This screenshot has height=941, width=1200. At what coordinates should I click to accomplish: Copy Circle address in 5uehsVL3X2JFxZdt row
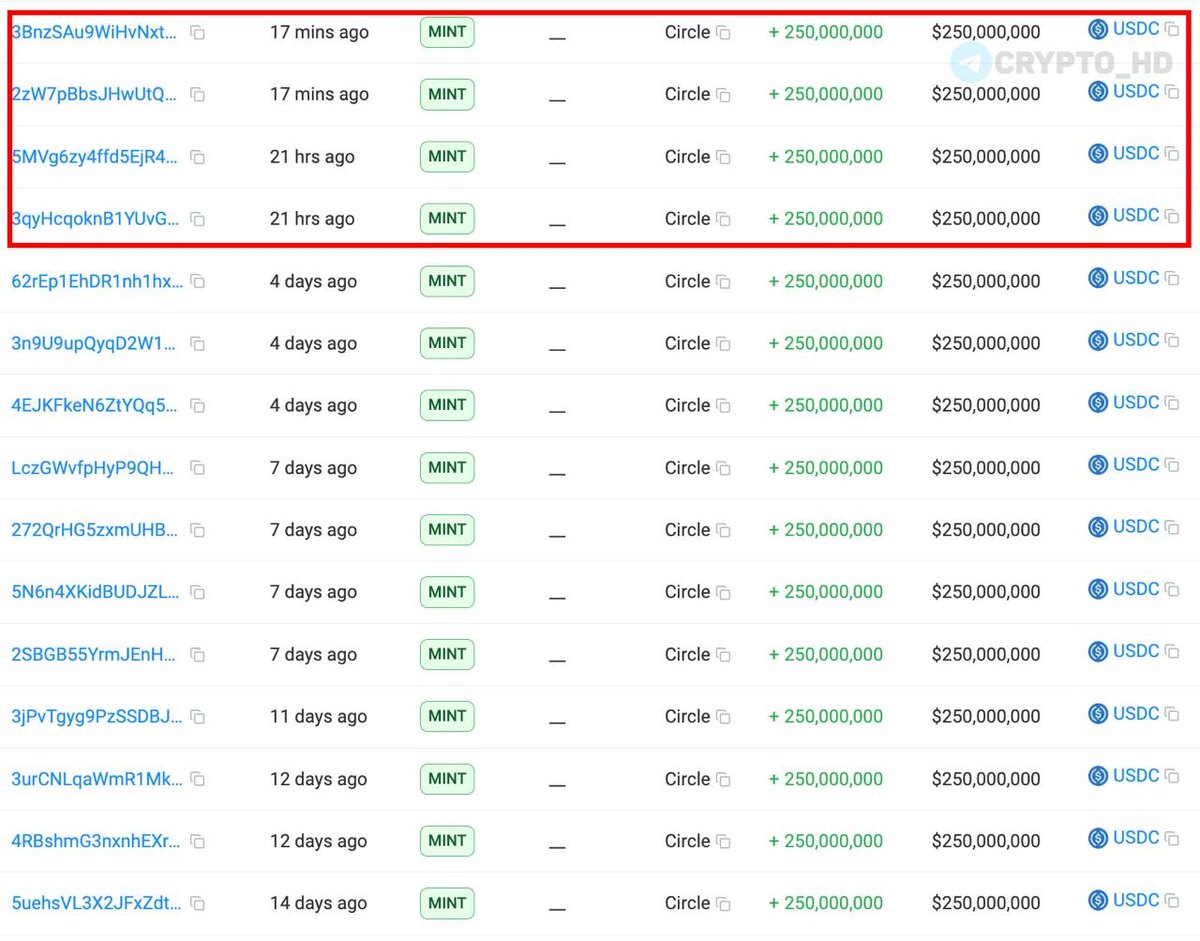point(723,903)
